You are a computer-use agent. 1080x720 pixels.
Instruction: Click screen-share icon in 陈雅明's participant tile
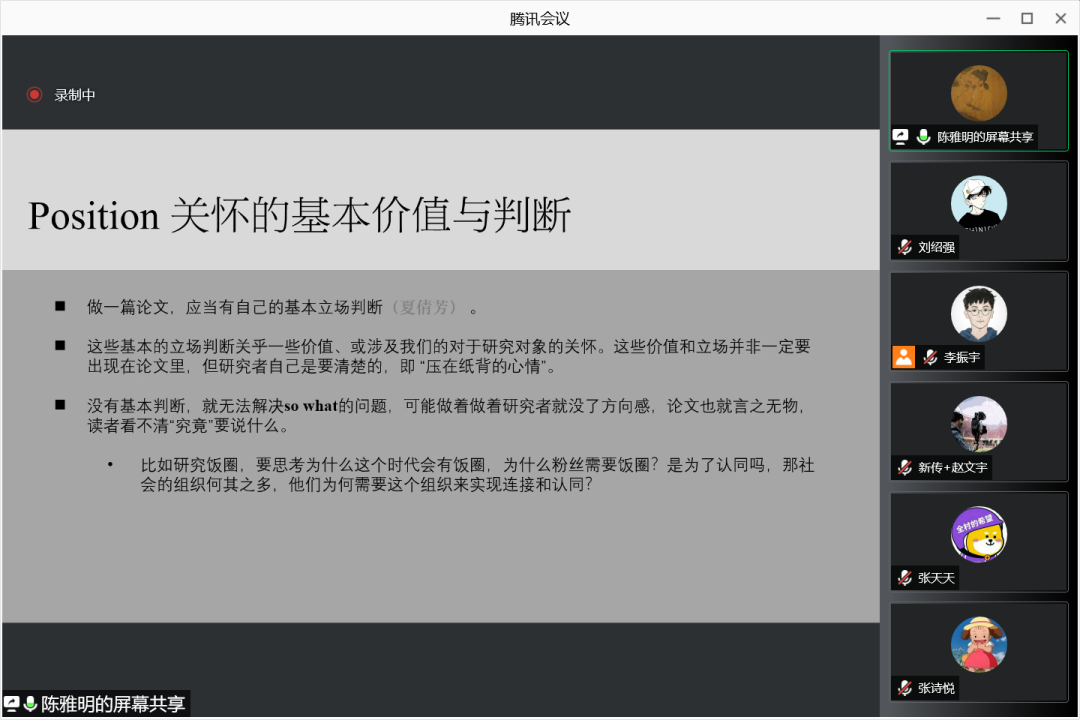point(901,137)
